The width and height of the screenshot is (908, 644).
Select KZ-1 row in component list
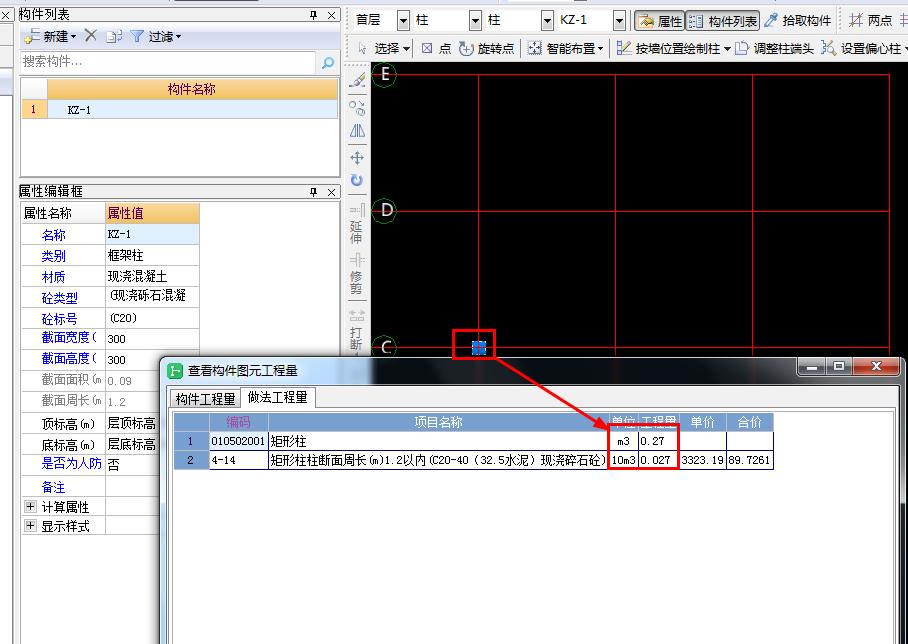[x=180, y=109]
